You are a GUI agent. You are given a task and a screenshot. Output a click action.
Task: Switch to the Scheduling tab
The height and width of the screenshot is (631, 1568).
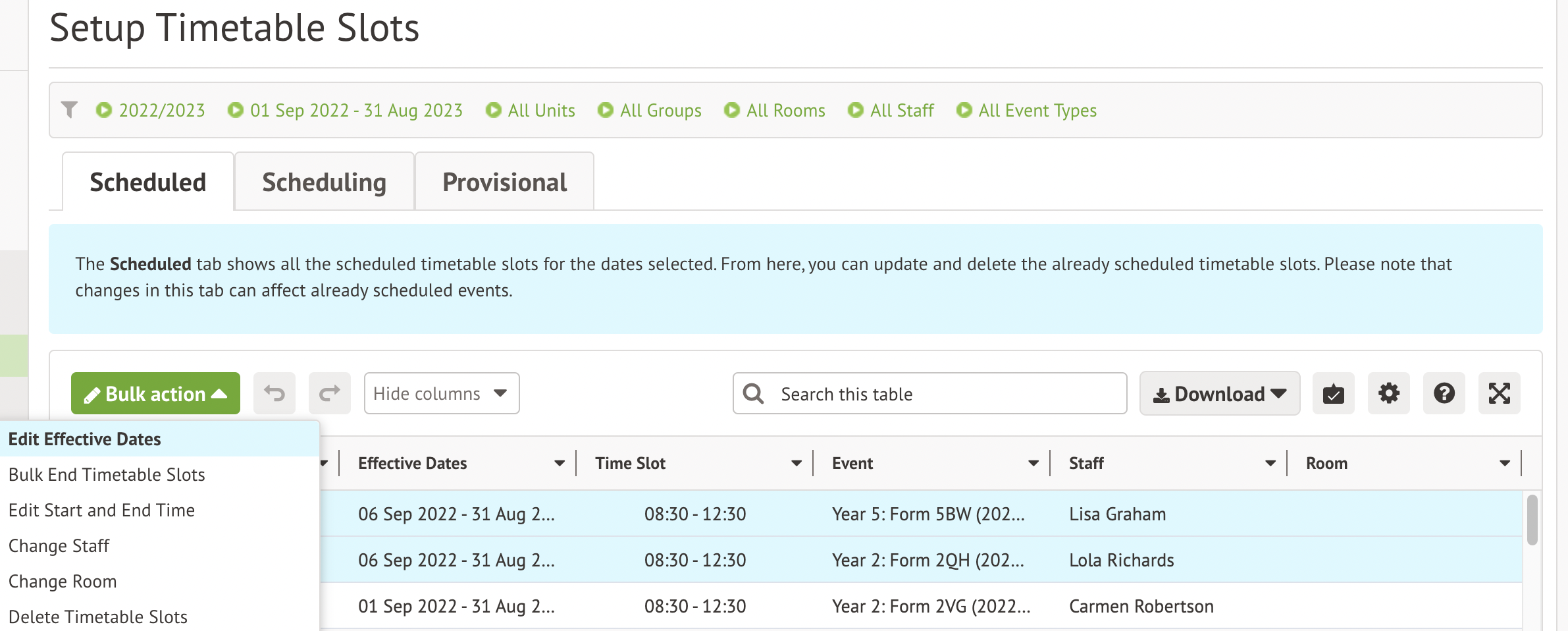coord(324,182)
